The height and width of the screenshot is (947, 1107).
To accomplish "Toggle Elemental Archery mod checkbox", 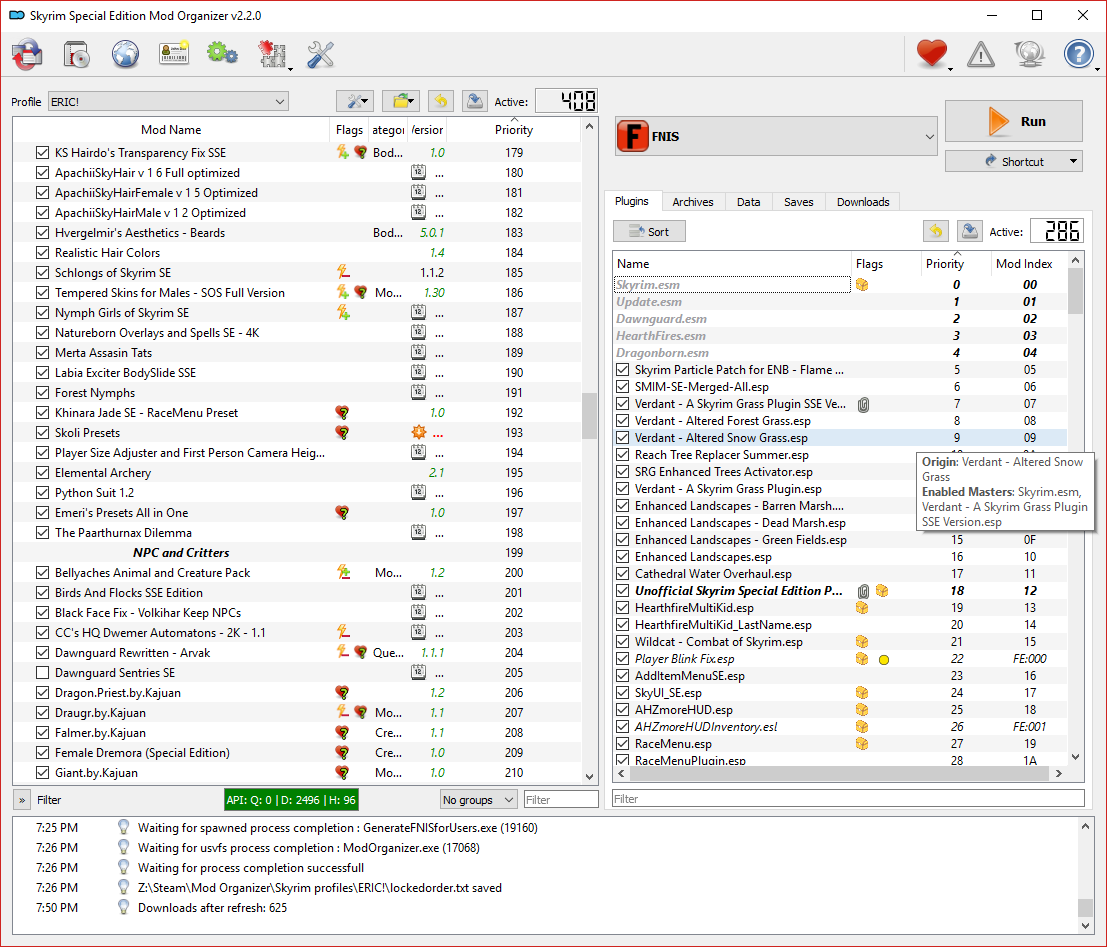I will (42, 473).
